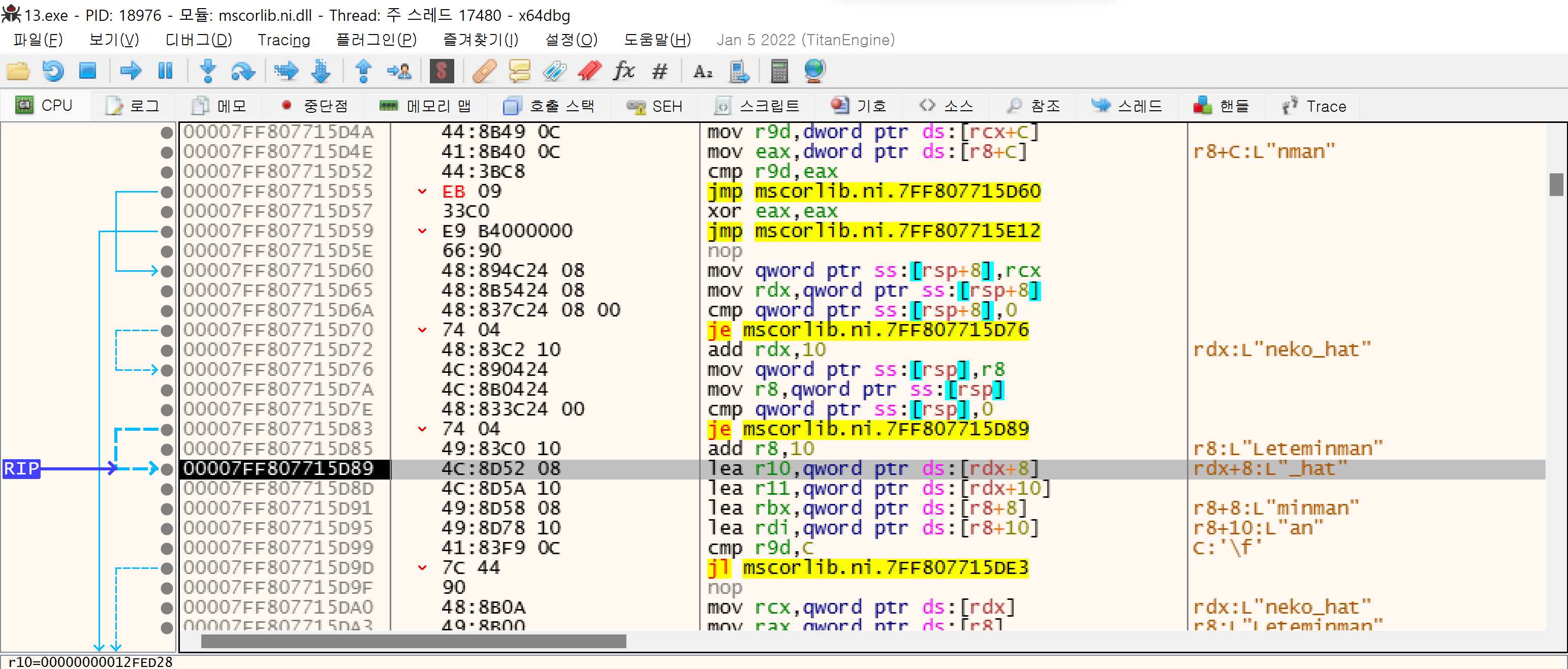The height and width of the screenshot is (669, 1568).
Task: Toggle breakpoint dot at address 00007FF807715D4A
Action: coord(167,133)
